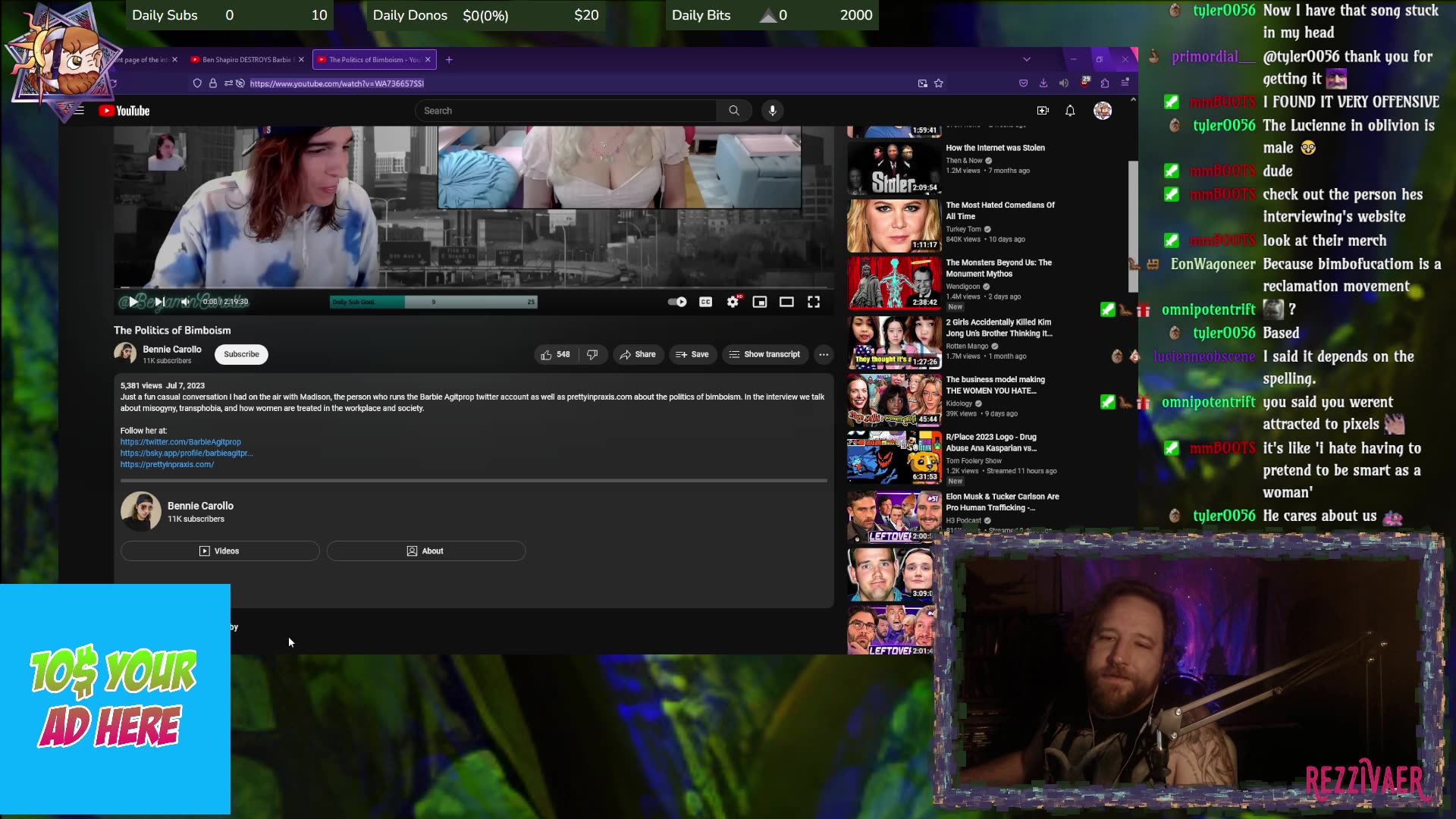Click the YouTube page scrollbar

[1133, 227]
